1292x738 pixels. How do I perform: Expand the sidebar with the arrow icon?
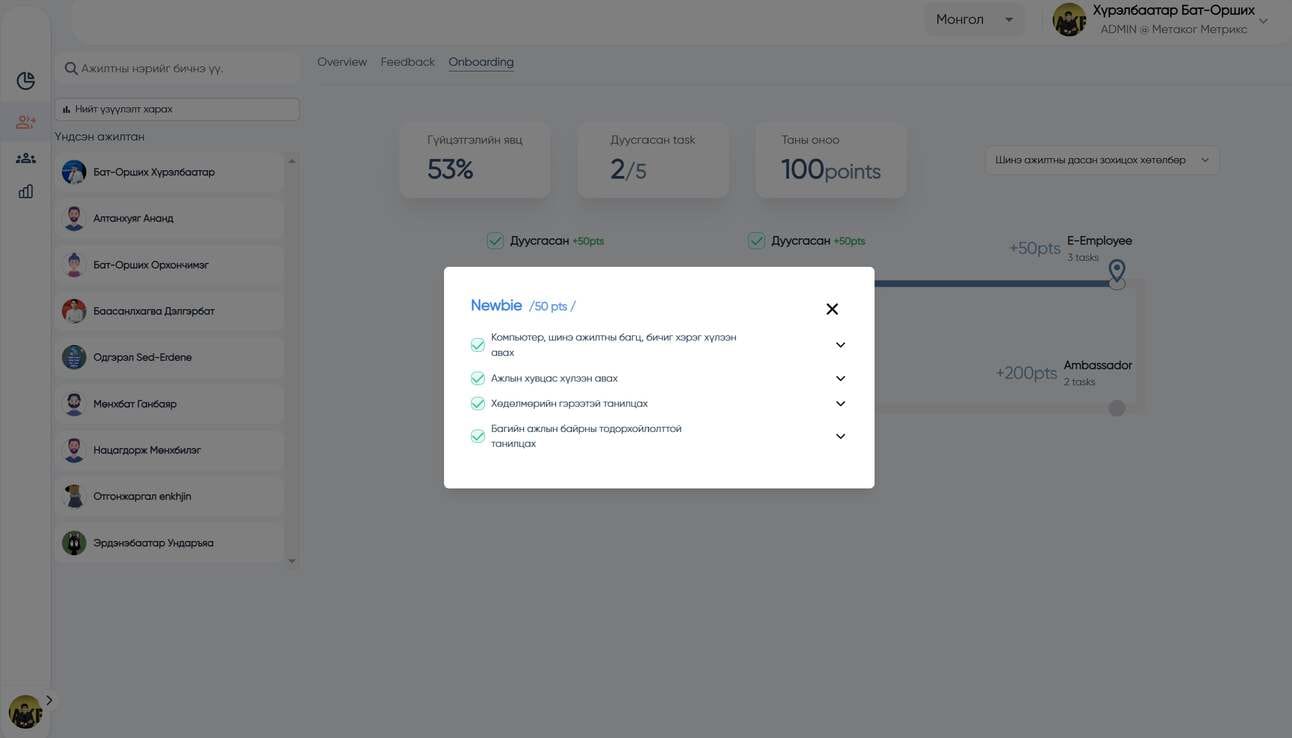pos(49,700)
